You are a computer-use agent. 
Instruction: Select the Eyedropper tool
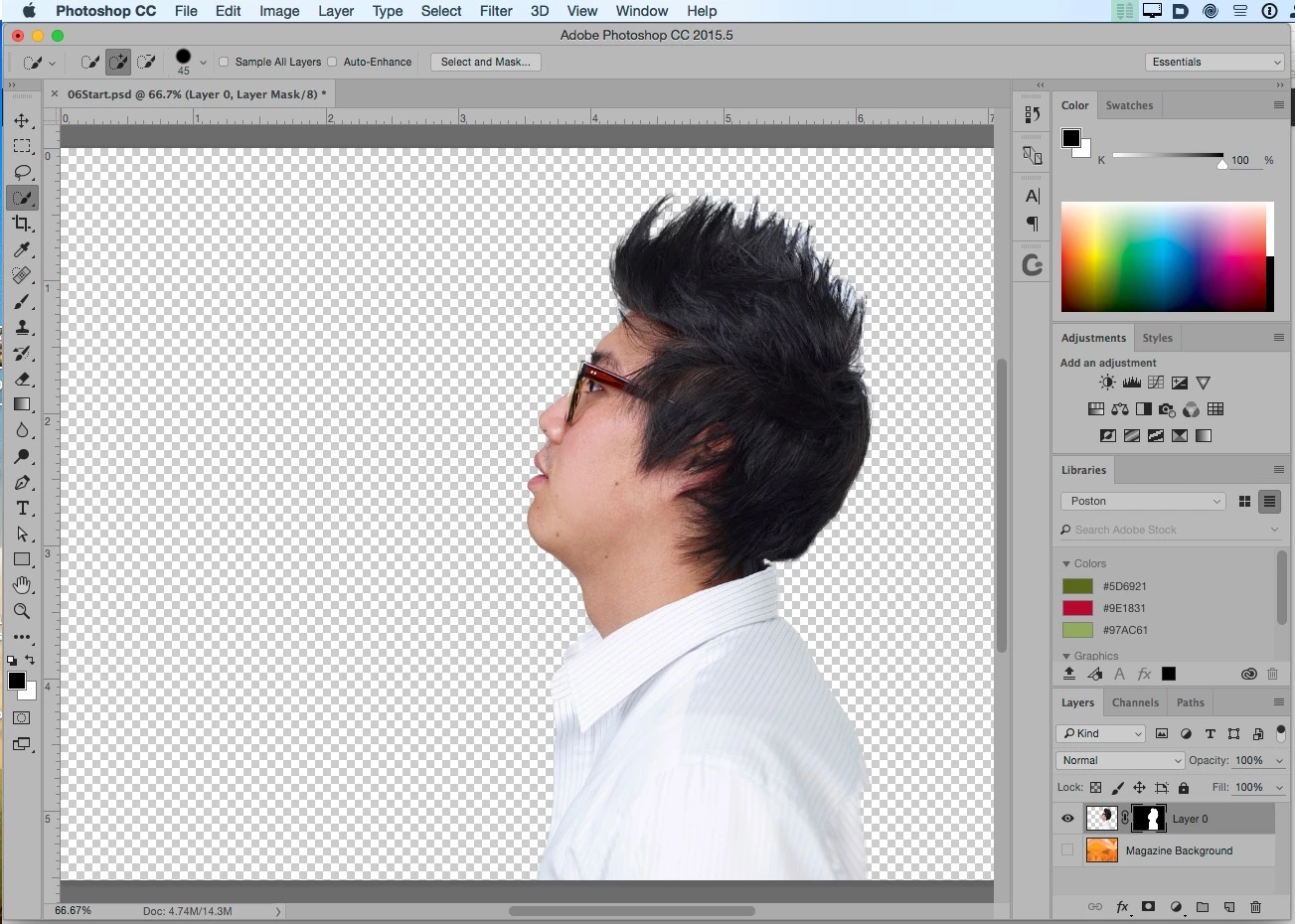tap(22, 249)
